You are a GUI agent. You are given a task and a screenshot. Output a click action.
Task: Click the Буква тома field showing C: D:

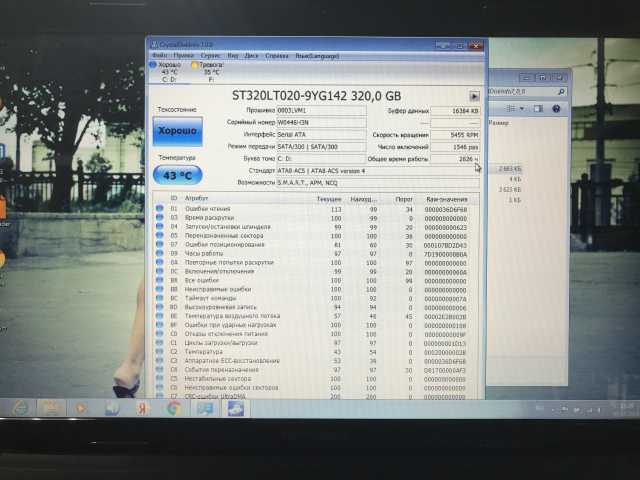coord(321,158)
